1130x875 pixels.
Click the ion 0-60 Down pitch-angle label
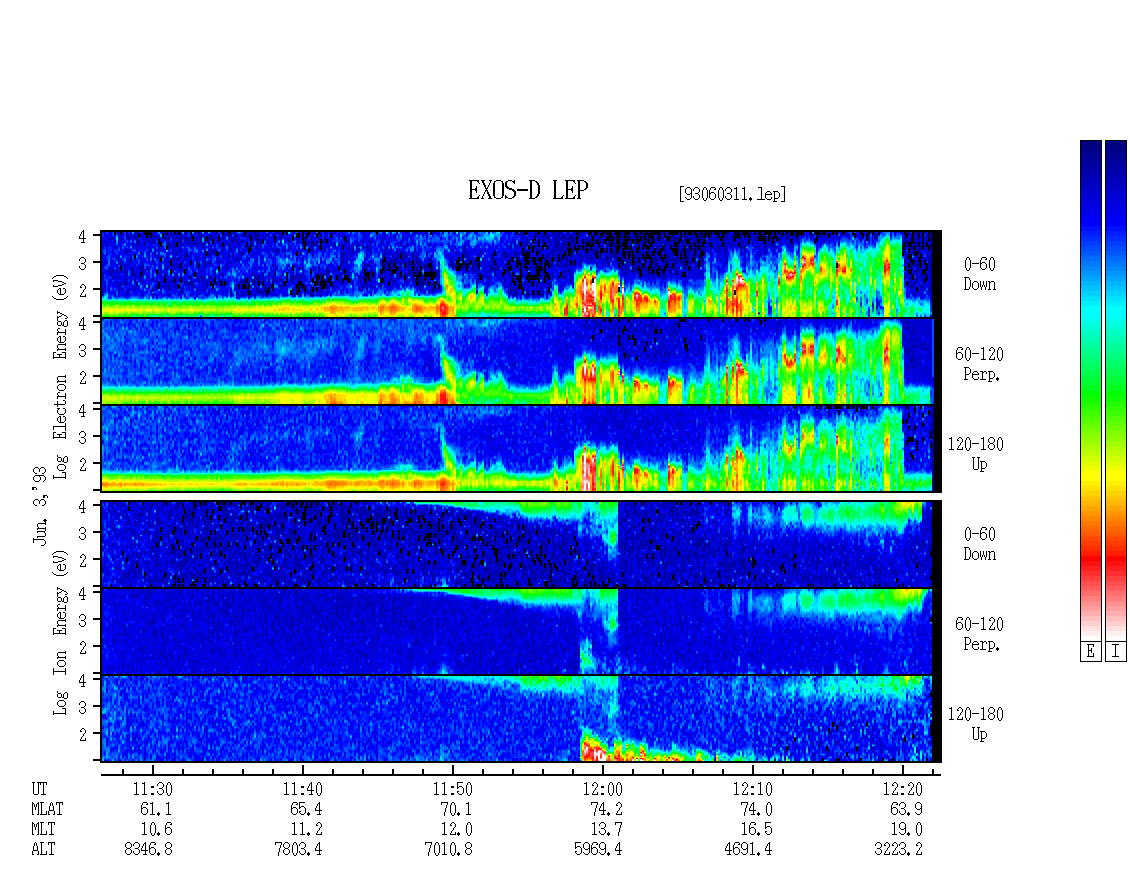pyautogui.click(x=979, y=544)
